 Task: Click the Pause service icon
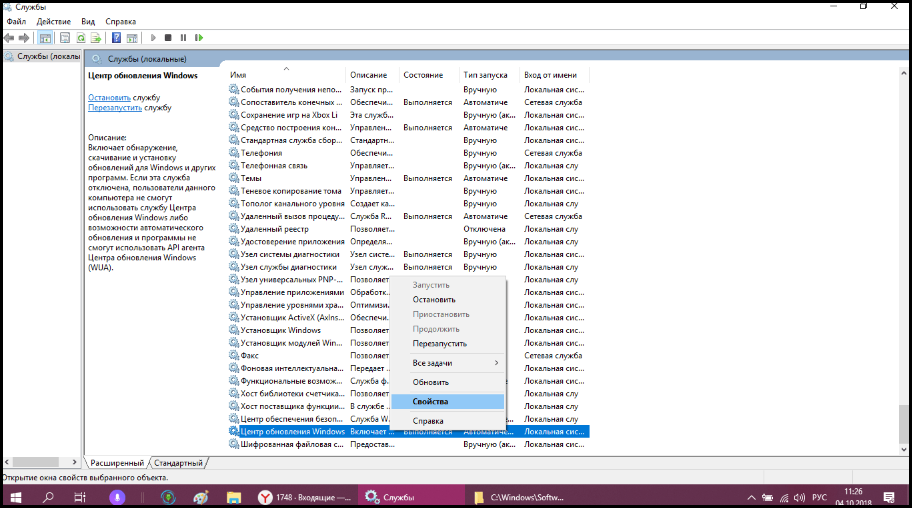pos(183,38)
